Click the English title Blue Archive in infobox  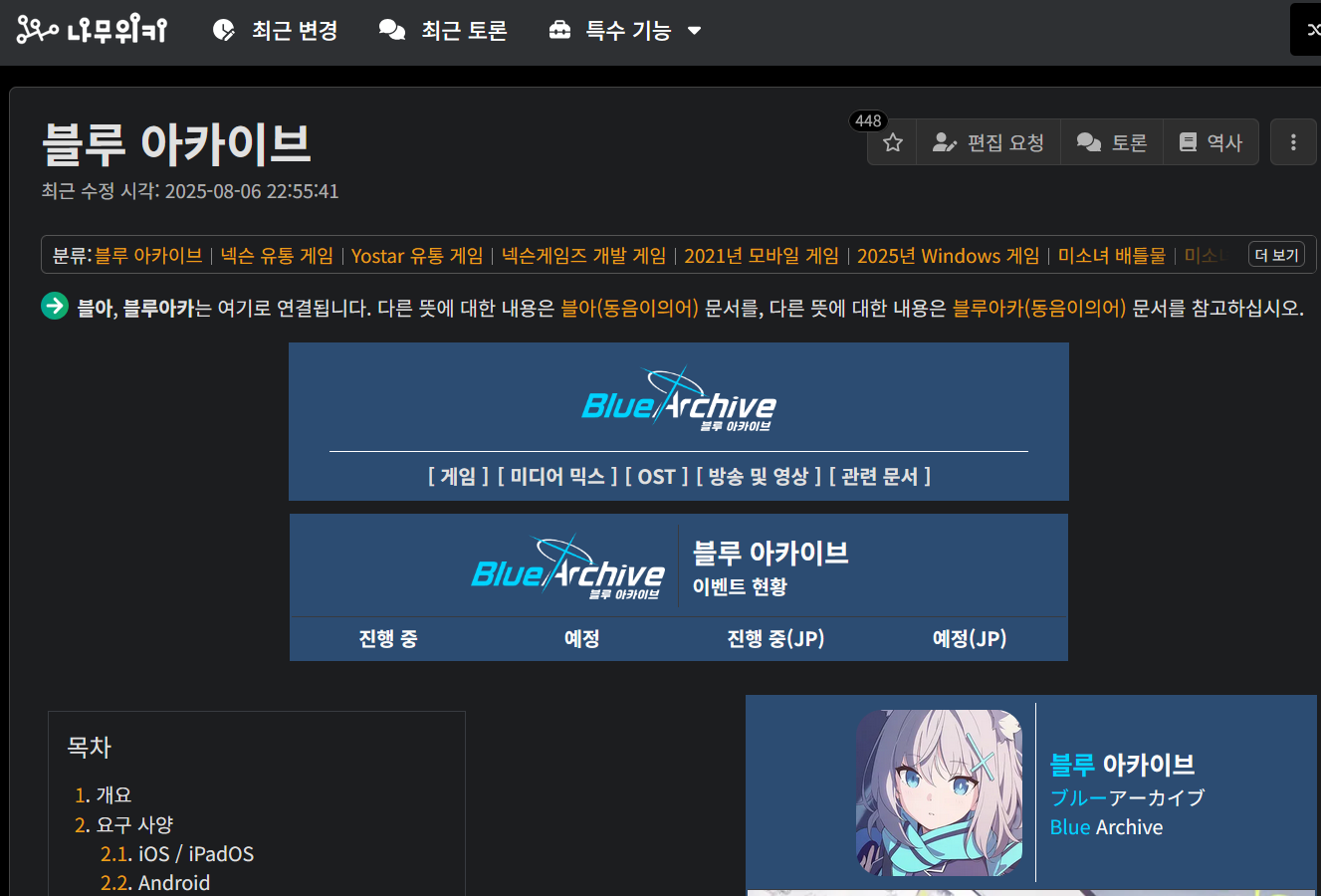(1106, 827)
